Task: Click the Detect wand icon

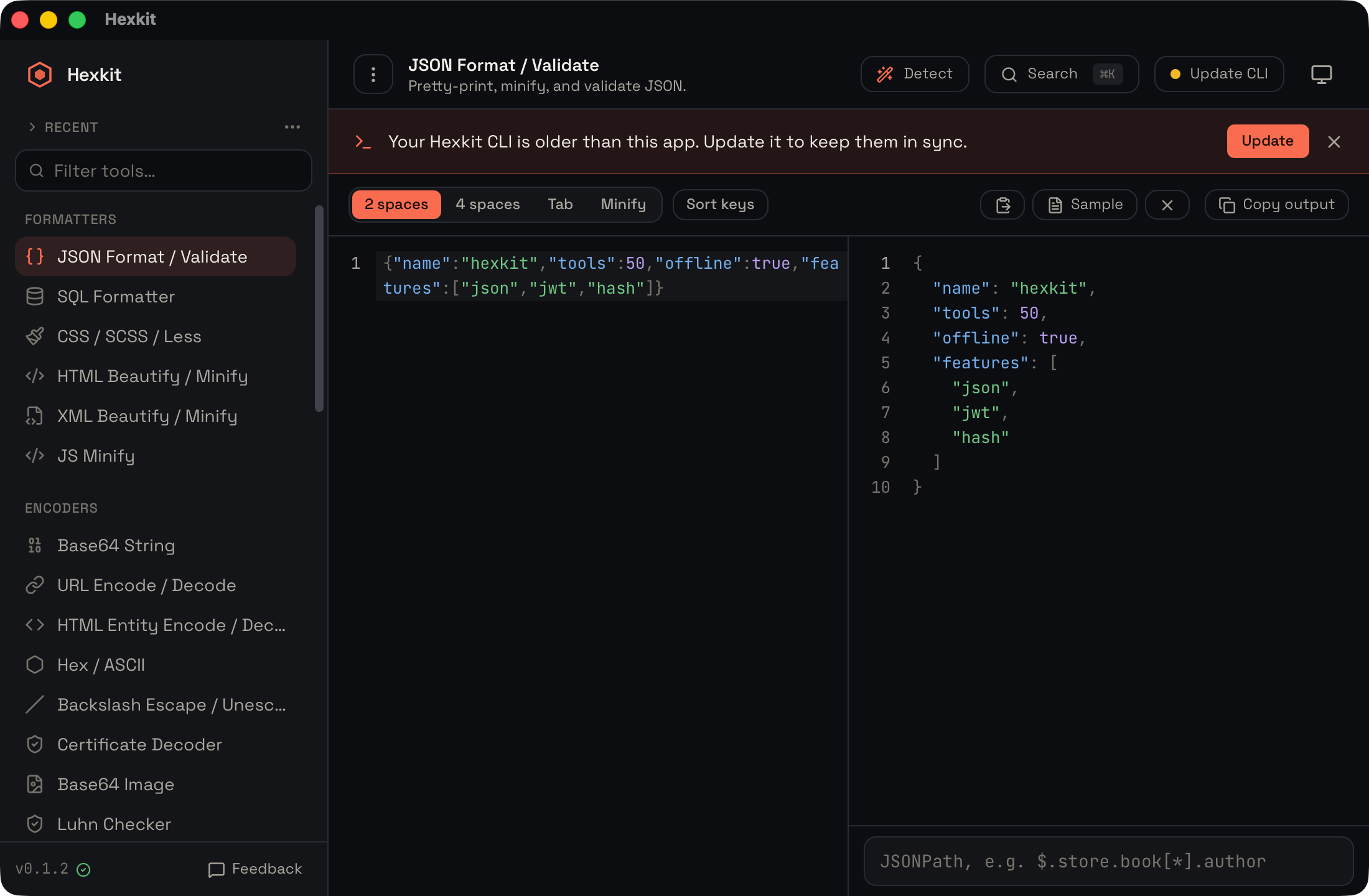Action: point(885,75)
